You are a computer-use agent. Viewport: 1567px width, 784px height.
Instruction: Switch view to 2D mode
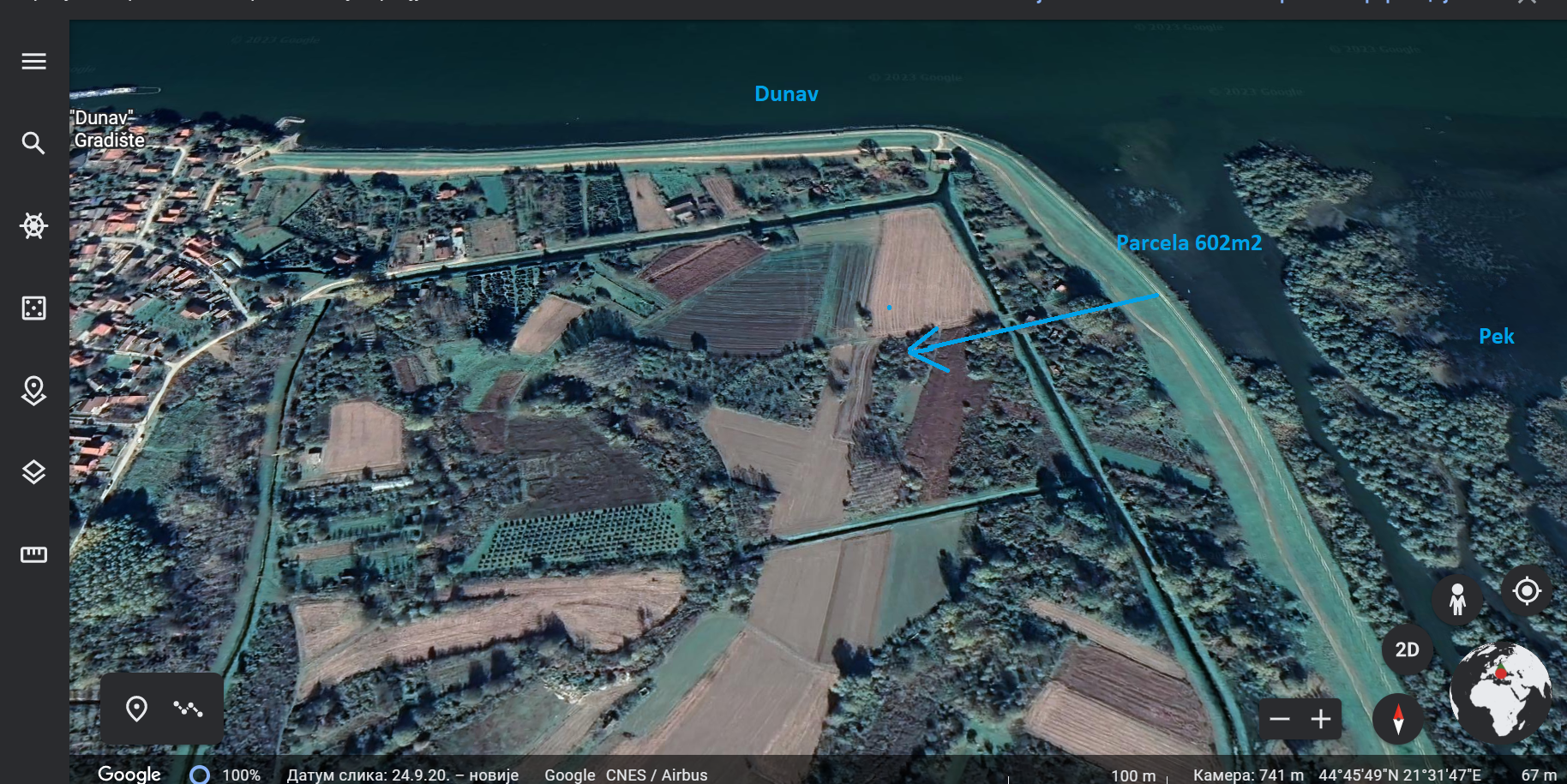[x=1407, y=649]
